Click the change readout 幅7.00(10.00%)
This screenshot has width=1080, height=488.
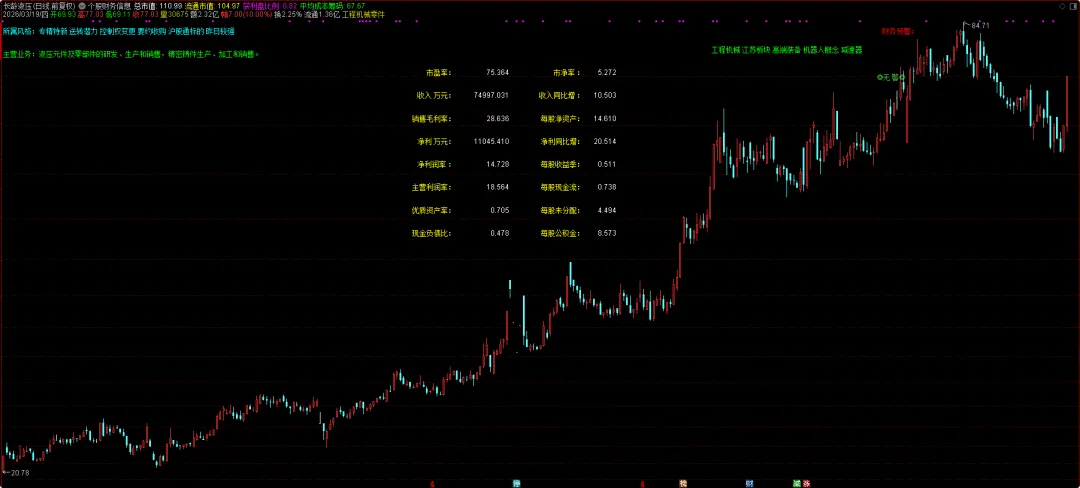[x=246, y=14]
